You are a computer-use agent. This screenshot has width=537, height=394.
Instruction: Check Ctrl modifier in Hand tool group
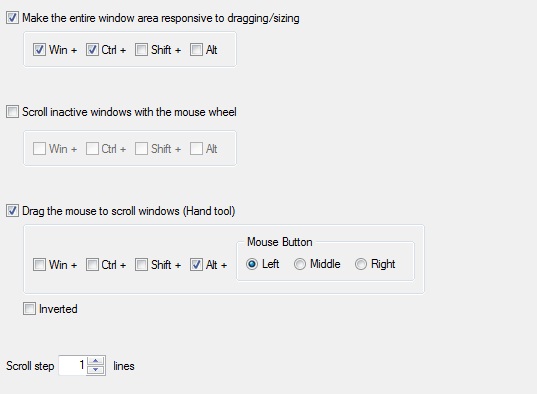point(92,264)
